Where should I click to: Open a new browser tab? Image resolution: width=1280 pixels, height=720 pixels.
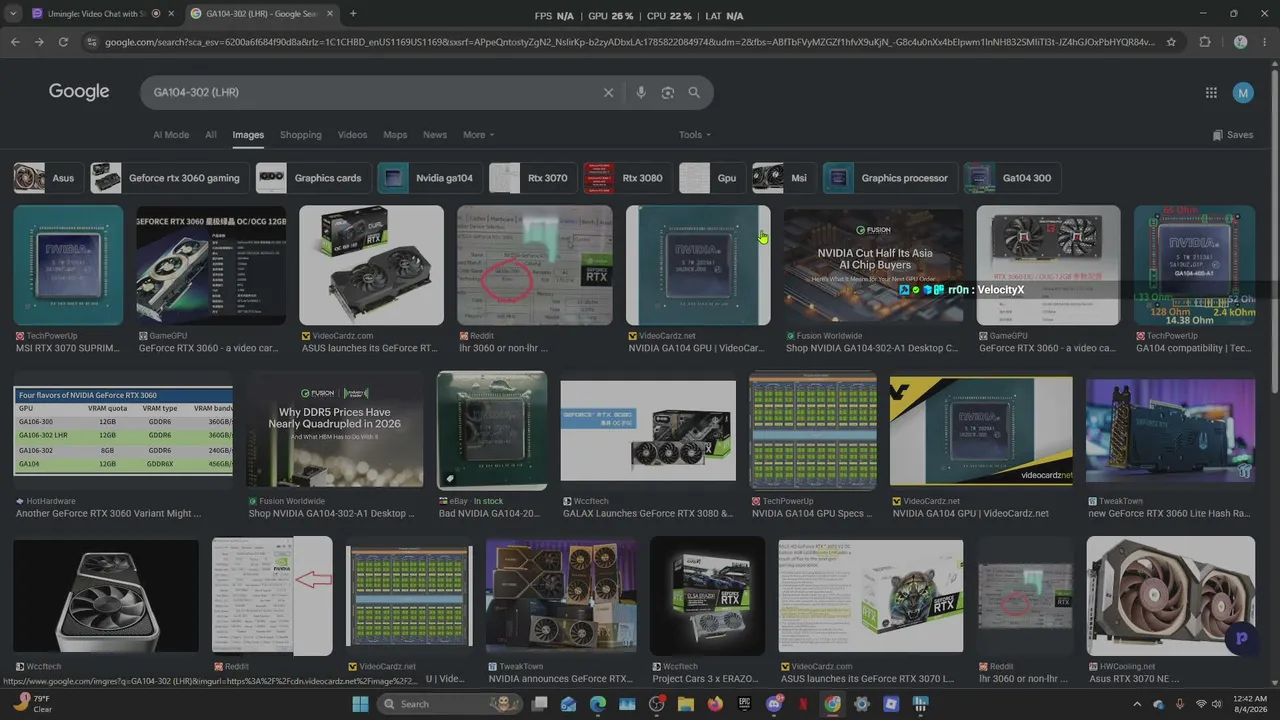pos(353,14)
